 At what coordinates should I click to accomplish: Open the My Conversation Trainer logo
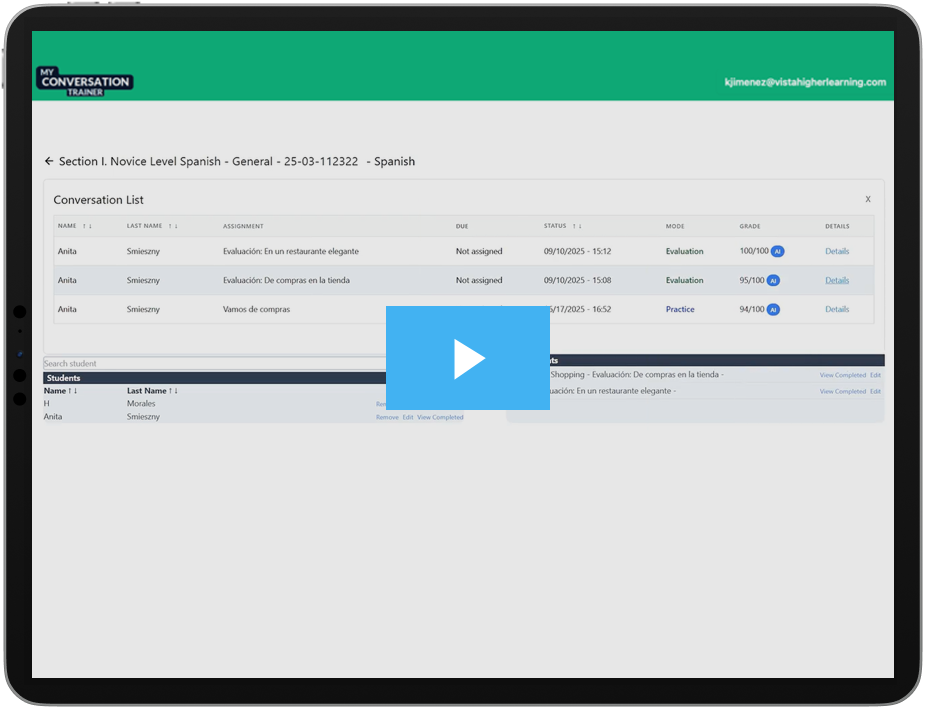tap(84, 80)
